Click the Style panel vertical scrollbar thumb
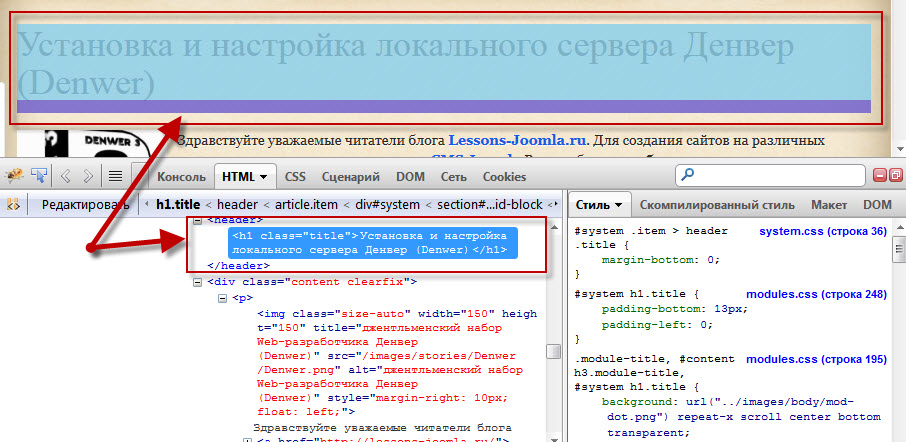The image size is (906, 442). point(899,248)
